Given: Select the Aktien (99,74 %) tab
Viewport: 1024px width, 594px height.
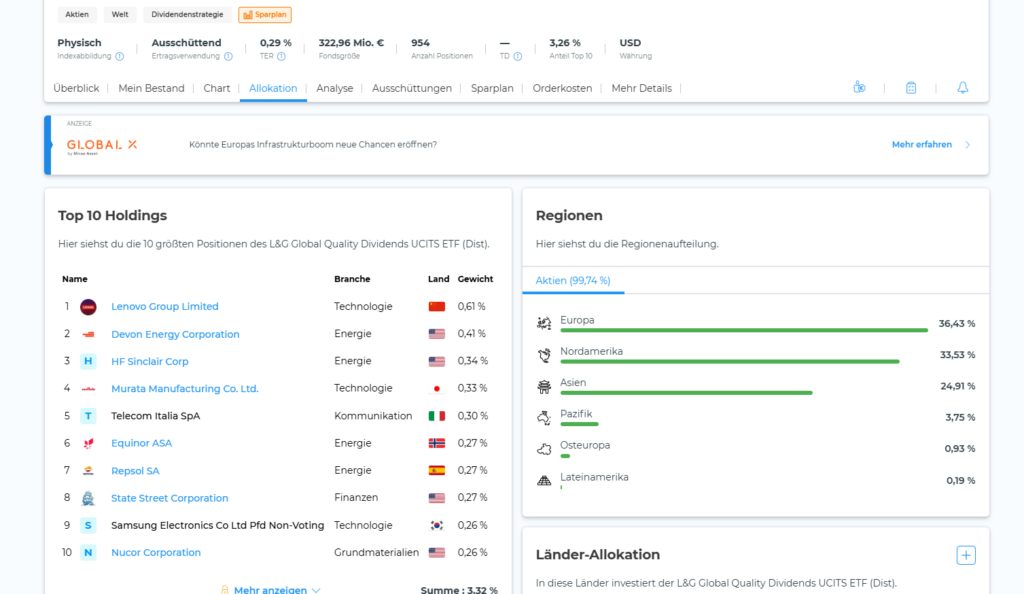Looking at the screenshot, I should [x=573, y=281].
